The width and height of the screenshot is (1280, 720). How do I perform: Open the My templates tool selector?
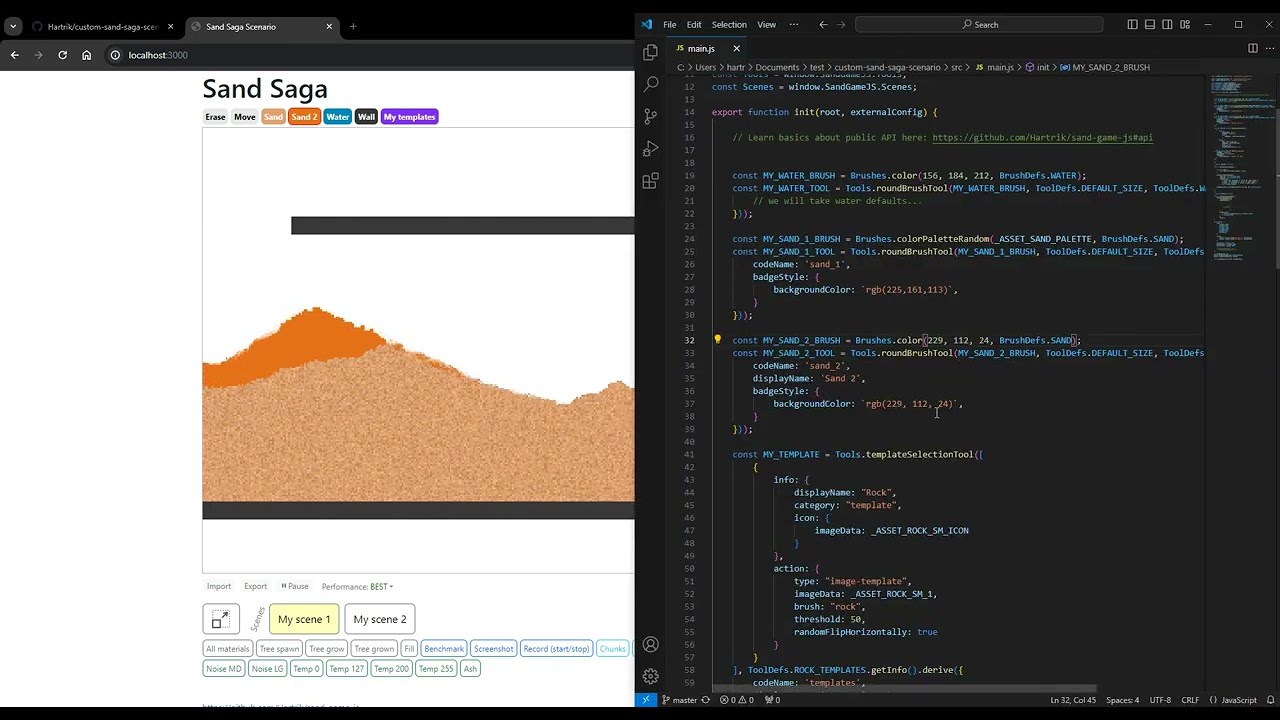tap(410, 117)
